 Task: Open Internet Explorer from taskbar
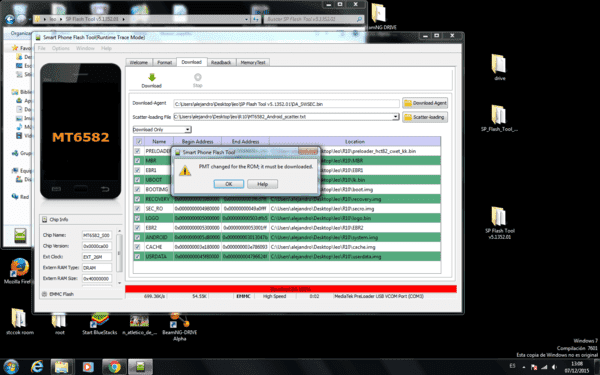click(37, 367)
